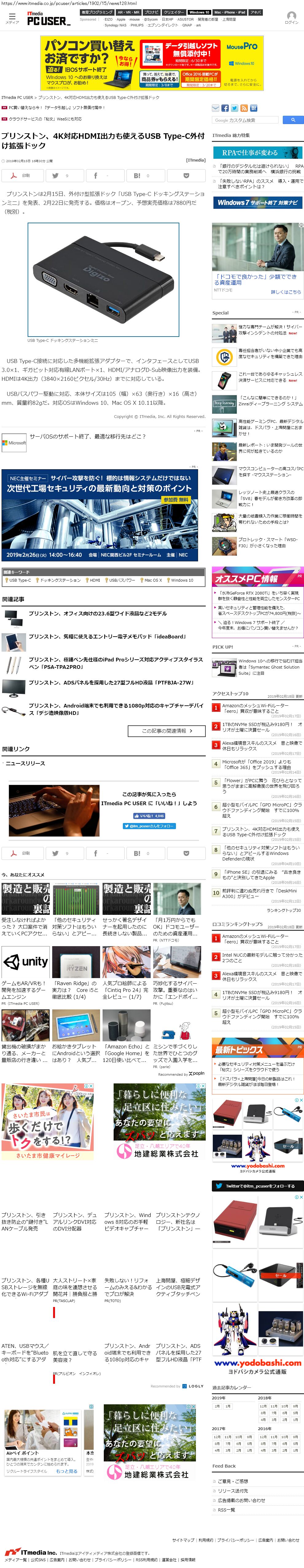This screenshot has height=1568, width=304.
Task: Click the Facebook Like button under the article
Action: (149, 816)
